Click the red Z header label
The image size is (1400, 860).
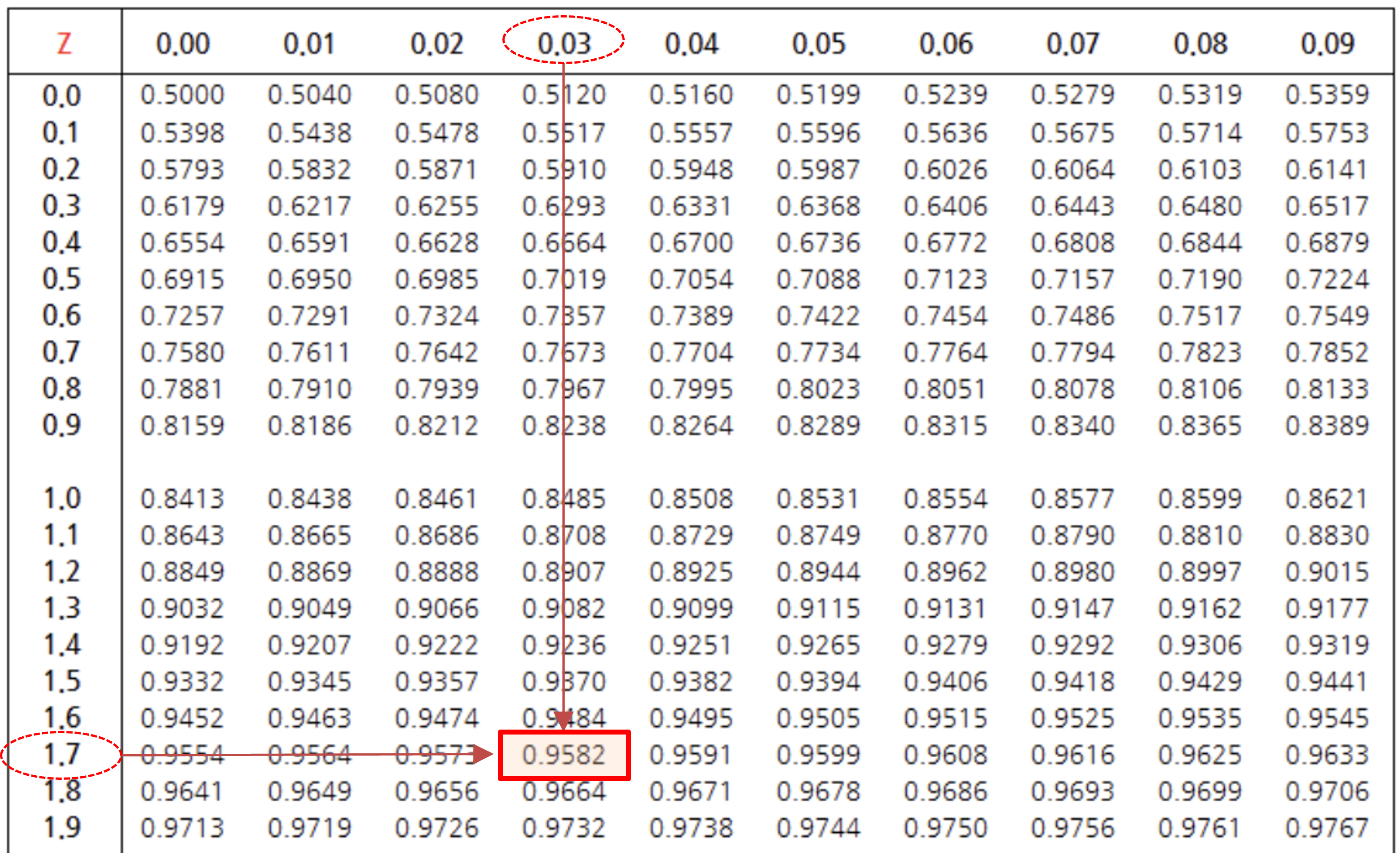click(64, 43)
